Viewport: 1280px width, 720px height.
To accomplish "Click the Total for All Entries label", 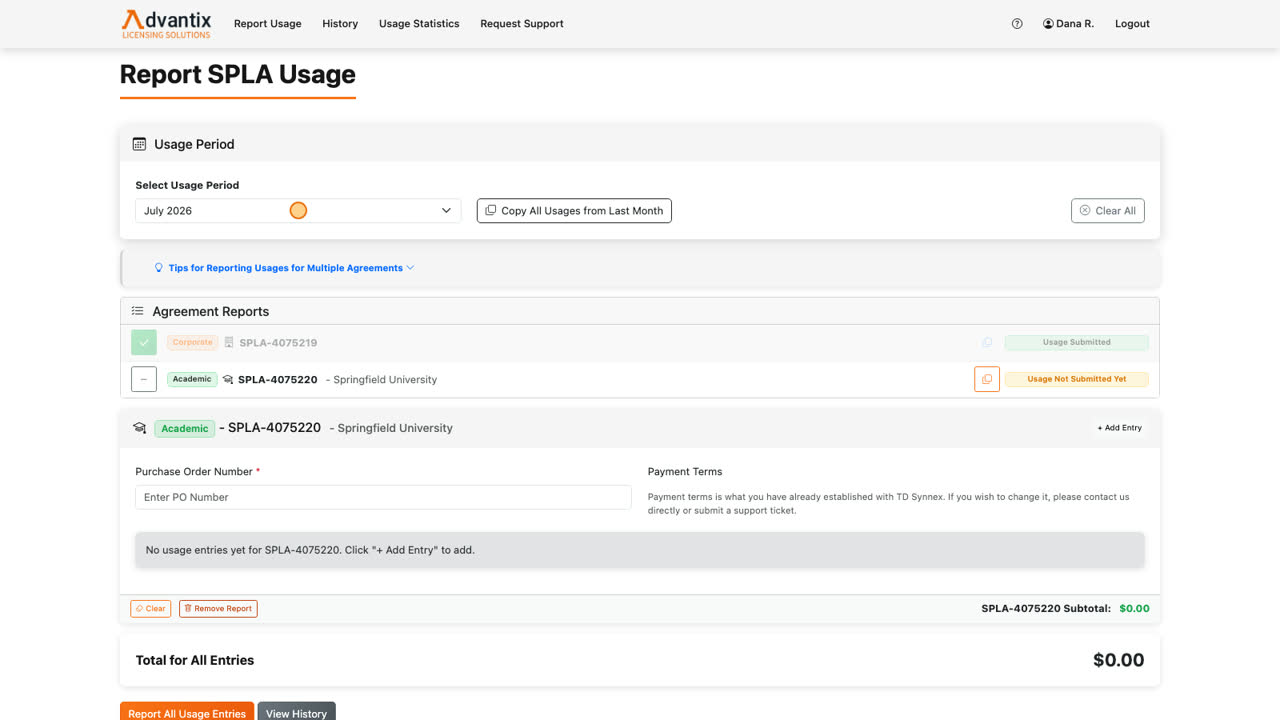I will click(x=195, y=660).
